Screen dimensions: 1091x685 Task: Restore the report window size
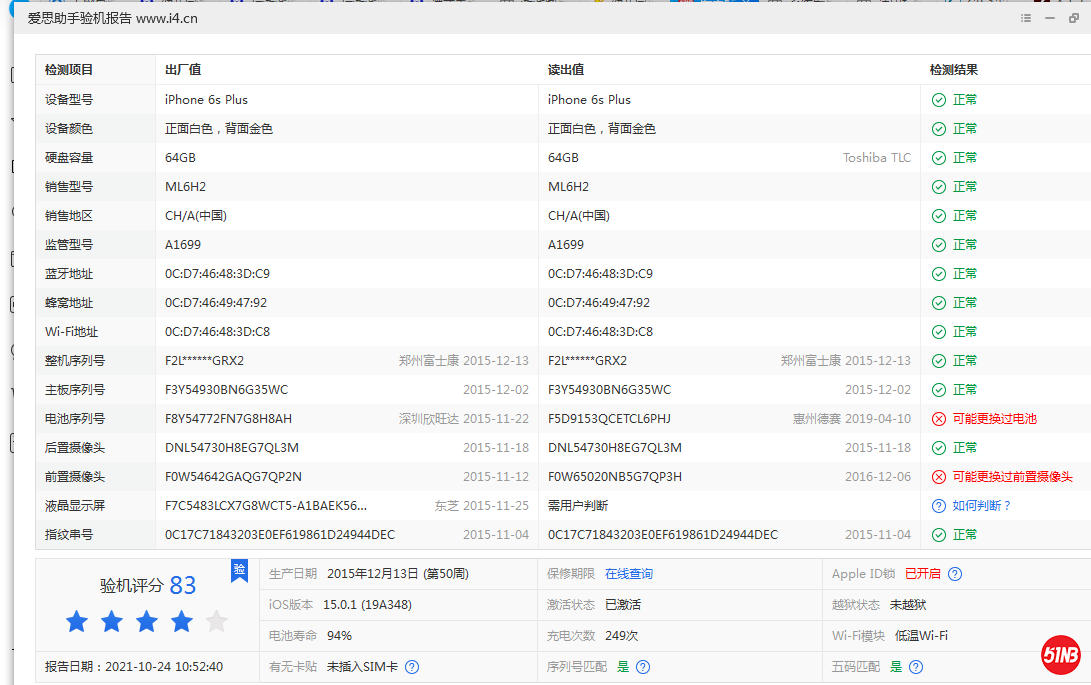(1074, 18)
